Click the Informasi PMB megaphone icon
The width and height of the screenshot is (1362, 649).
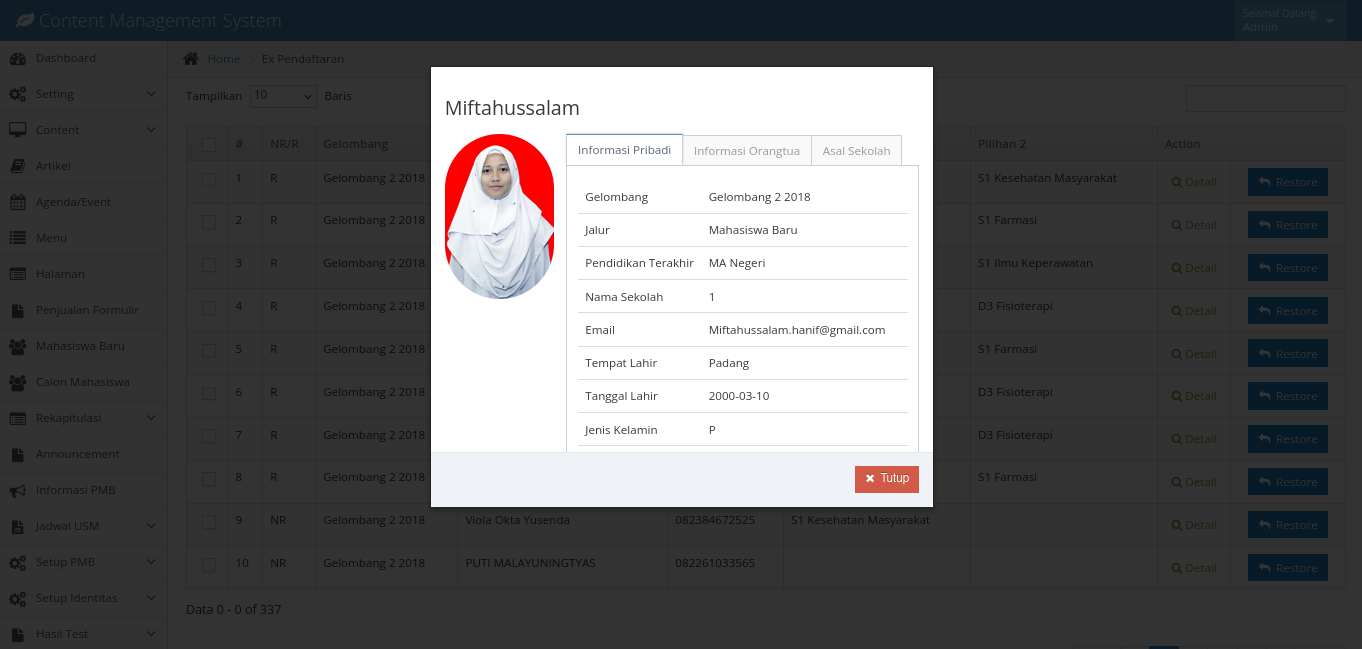click(x=18, y=490)
